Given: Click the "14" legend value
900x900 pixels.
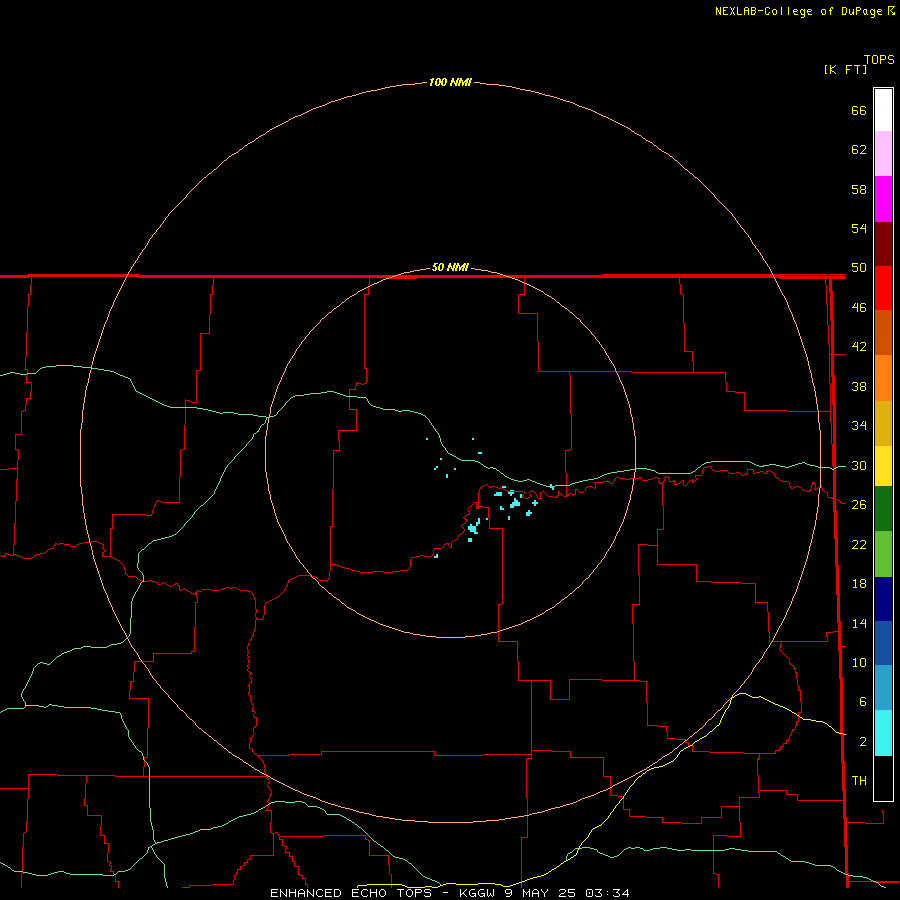Looking at the screenshot, I should (859, 623).
